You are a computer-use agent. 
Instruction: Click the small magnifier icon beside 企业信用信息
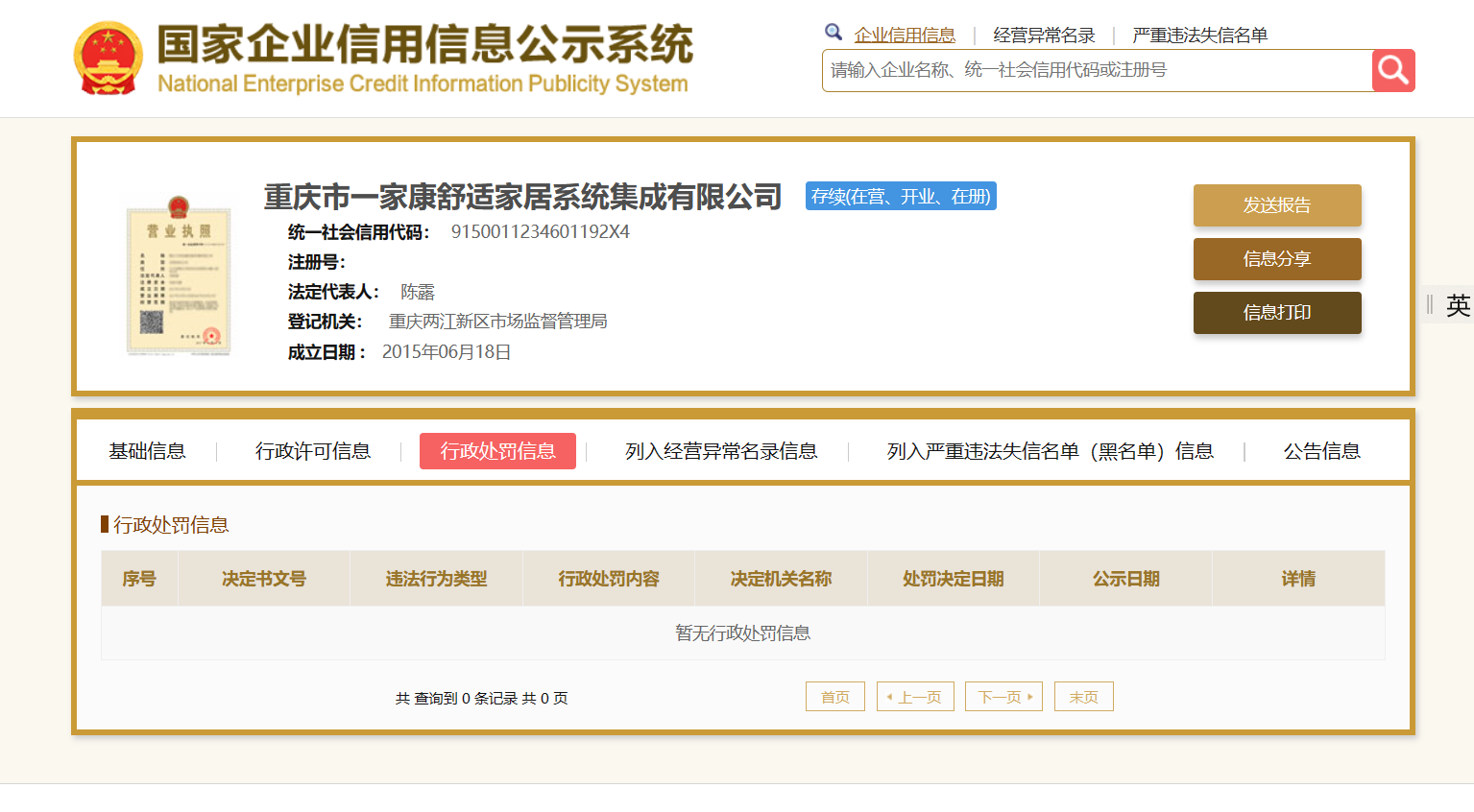pos(834,33)
